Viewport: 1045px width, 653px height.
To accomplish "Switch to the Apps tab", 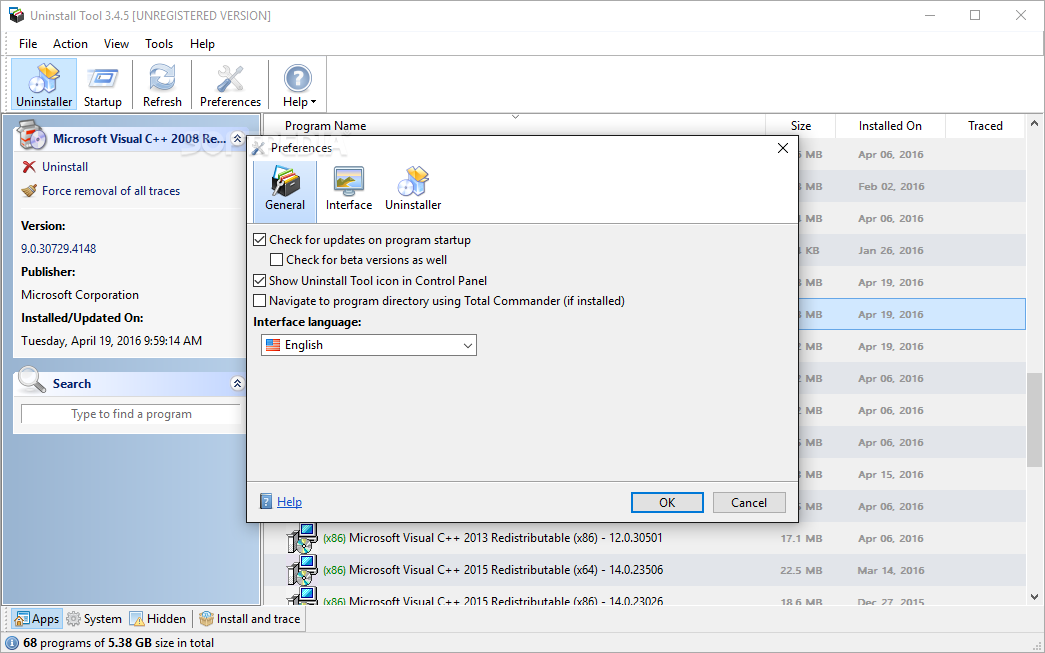I will point(37,619).
